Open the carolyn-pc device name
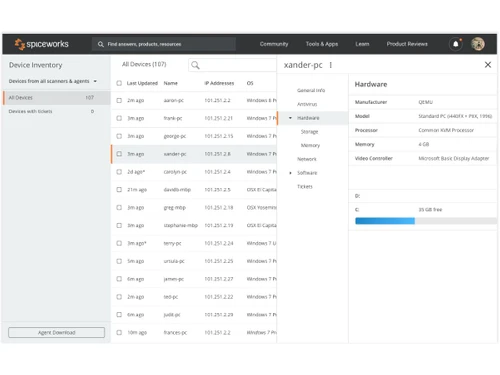The height and width of the screenshot is (375, 500). (x=175, y=172)
